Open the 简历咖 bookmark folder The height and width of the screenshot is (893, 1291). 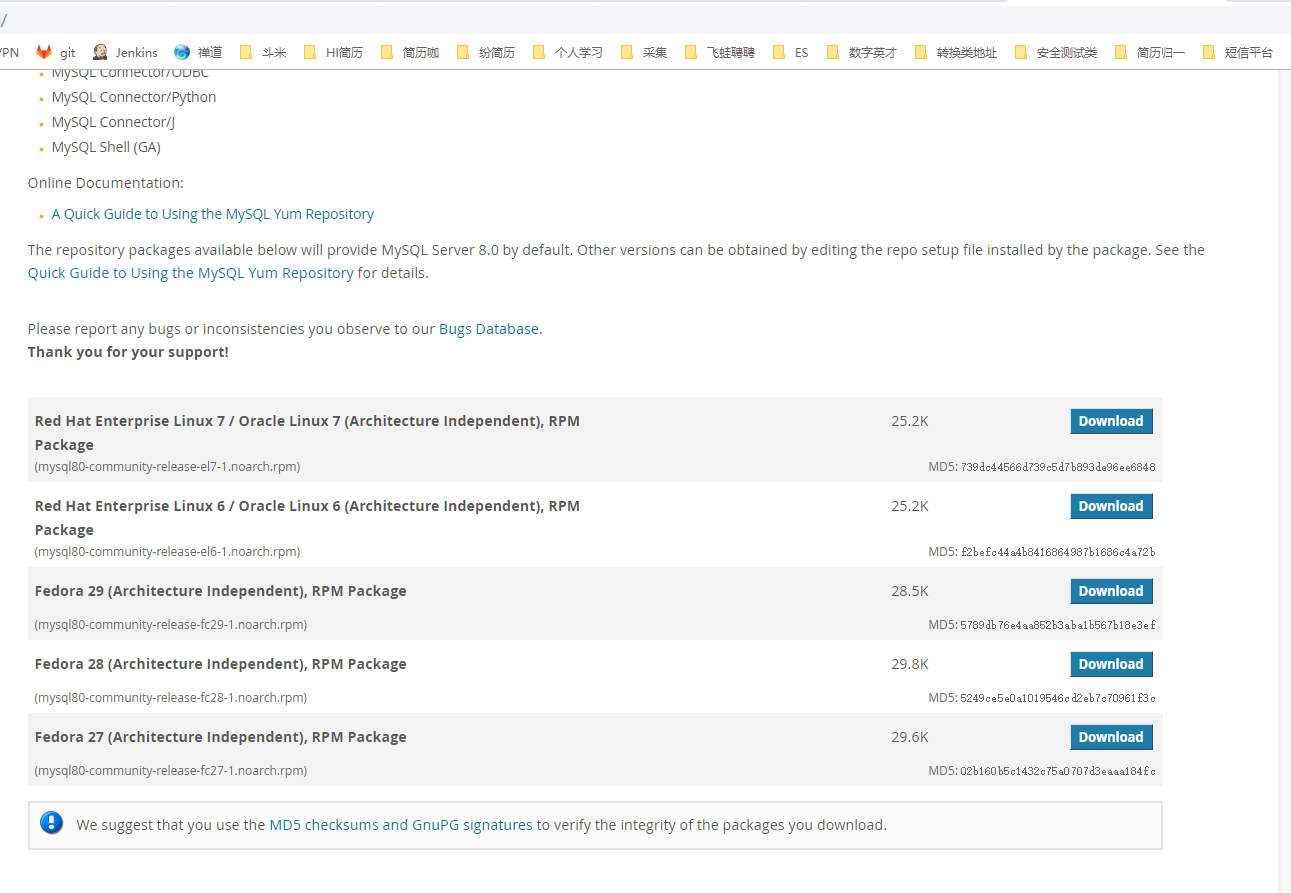click(410, 53)
